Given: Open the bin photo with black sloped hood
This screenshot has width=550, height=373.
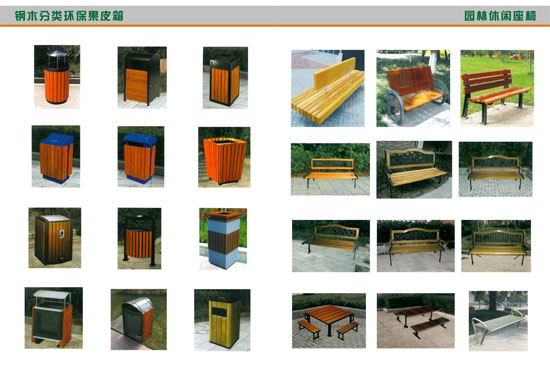Looking at the screenshot, I should click(142, 78).
